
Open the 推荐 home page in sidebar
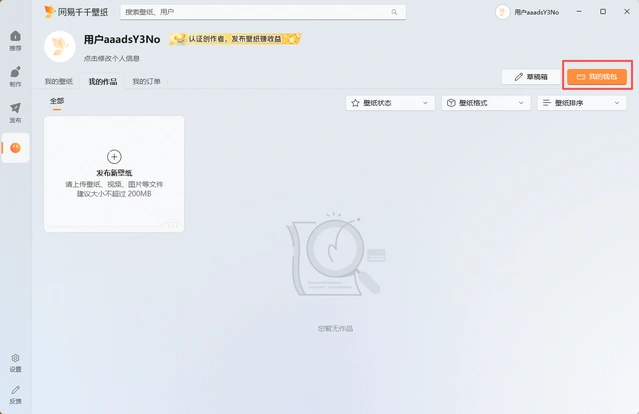(15, 40)
